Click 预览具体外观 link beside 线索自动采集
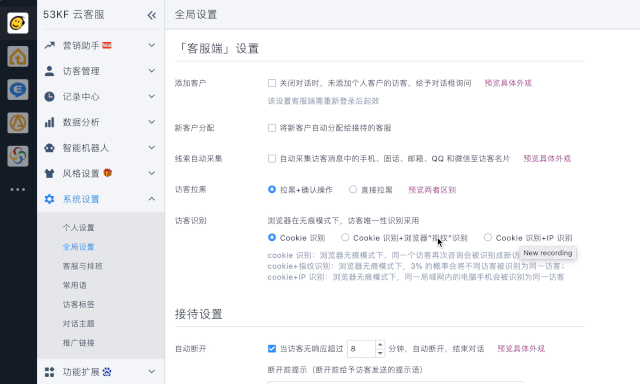 click(547, 159)
